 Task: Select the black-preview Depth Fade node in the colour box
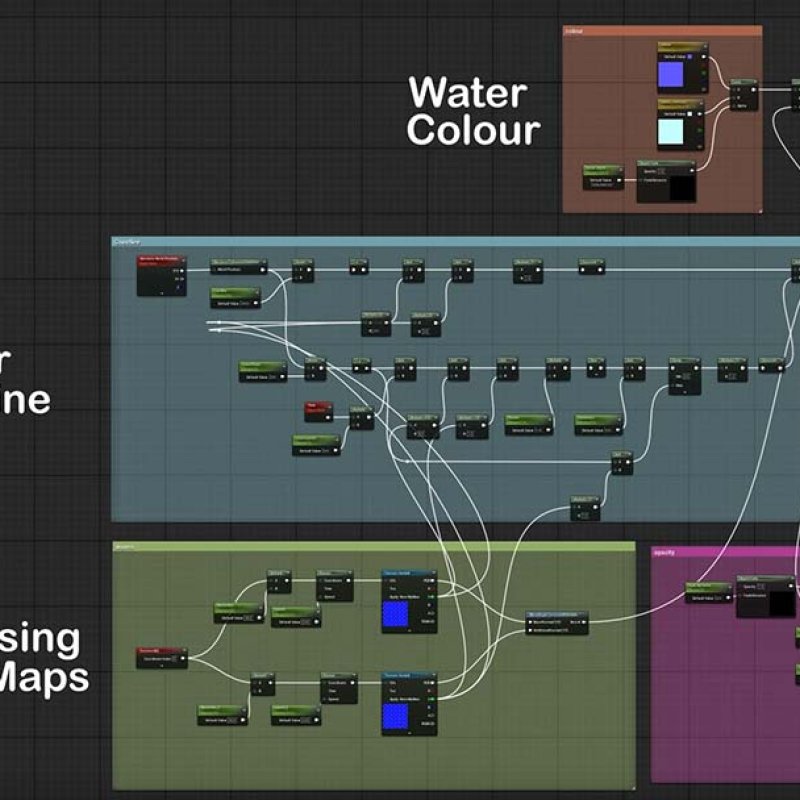(x=666, y=181)
